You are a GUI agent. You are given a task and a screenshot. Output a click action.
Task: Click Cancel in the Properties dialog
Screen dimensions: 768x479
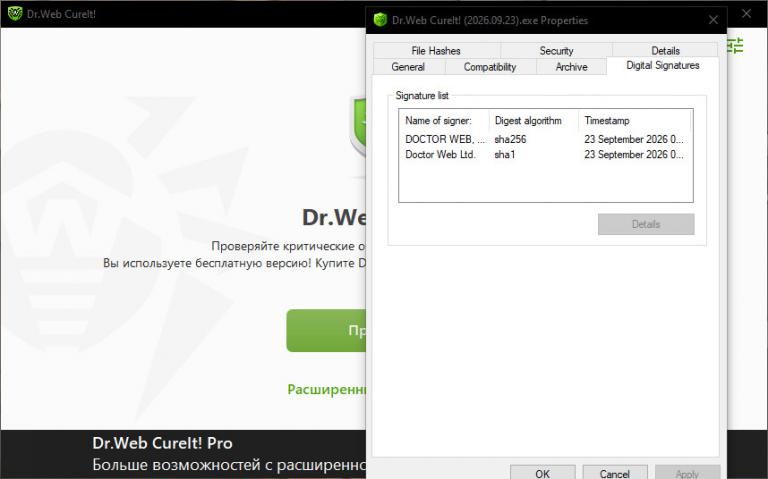click(615, 473)
